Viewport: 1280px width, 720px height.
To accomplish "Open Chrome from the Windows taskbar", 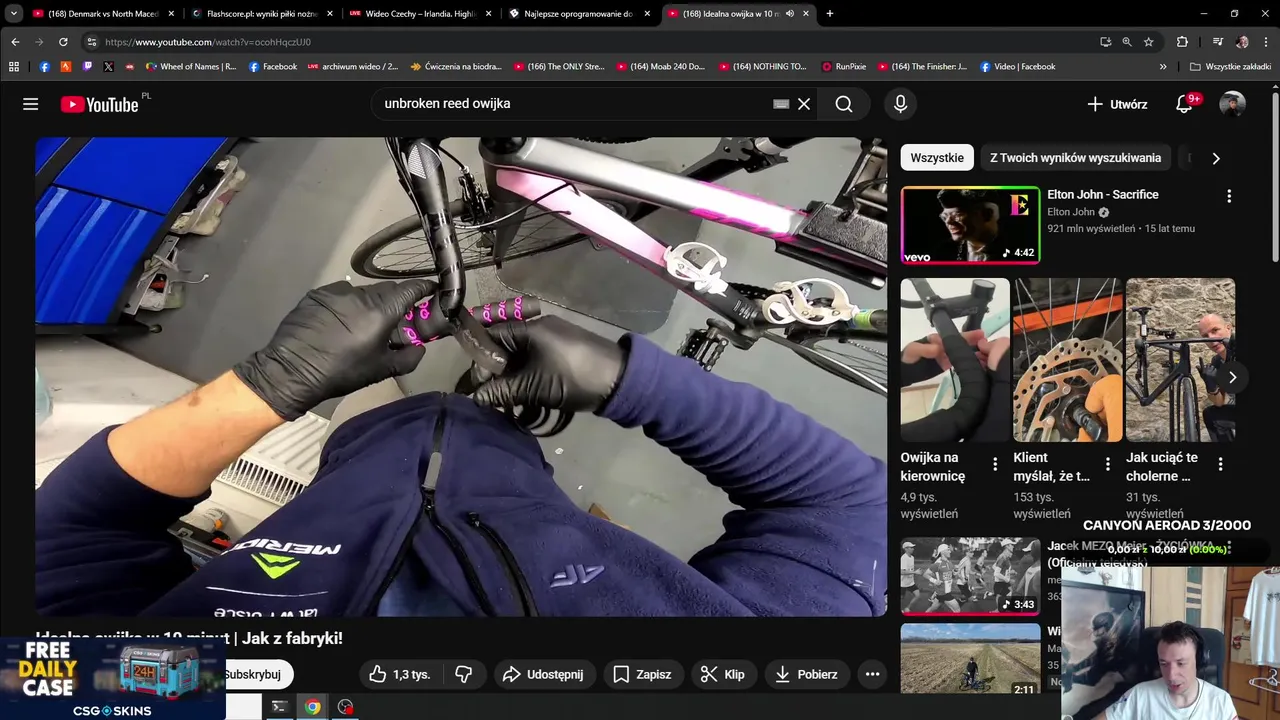I will (313, 707).
